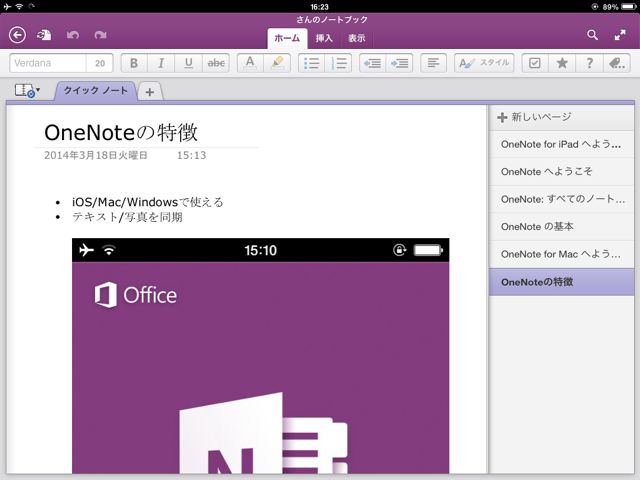Image resolution: width=640 pixels, height=480 pixels.
Task: Open the OneNote for iPad へよう... page
Action: pyautogui.click(x=561, y=144)
